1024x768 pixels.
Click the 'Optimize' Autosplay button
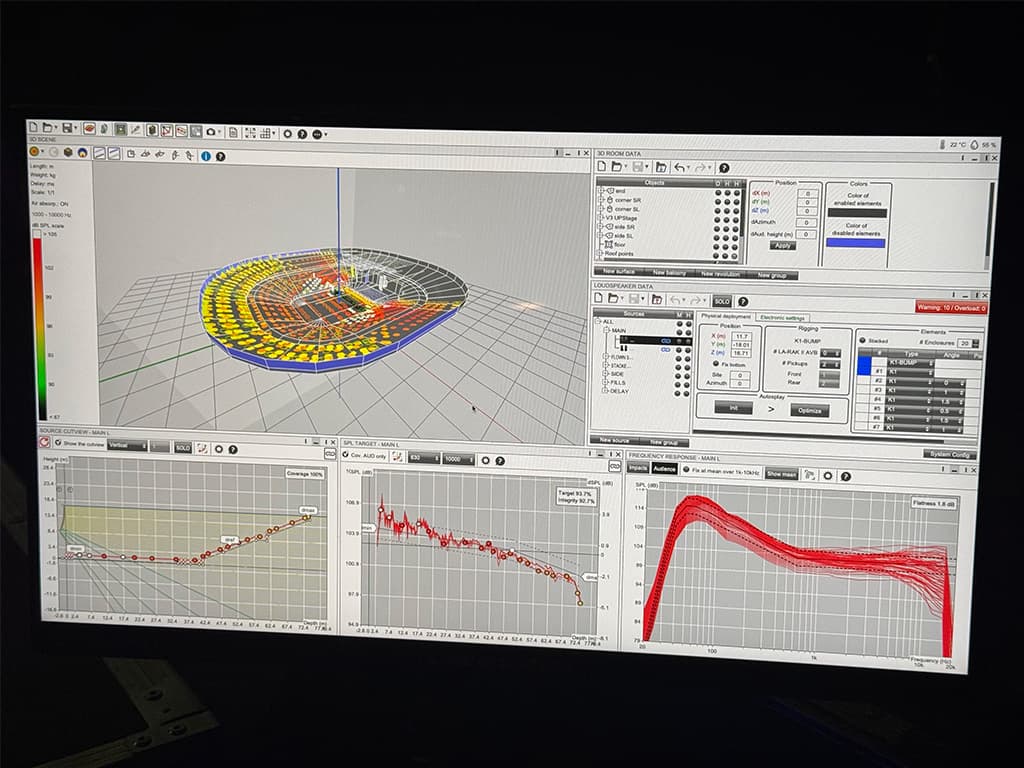pos(810,410)
